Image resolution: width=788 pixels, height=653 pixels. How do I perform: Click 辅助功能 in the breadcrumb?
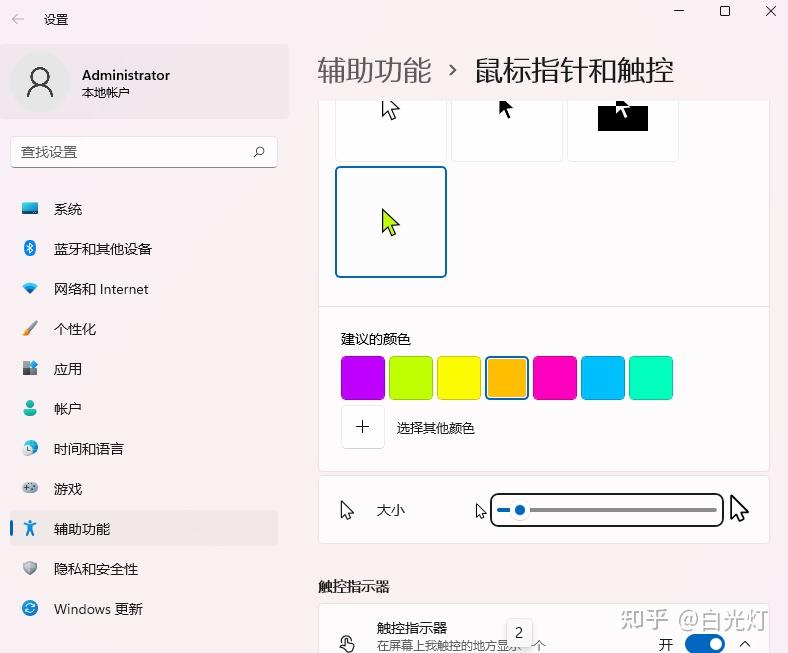click(x=374, y=71)
